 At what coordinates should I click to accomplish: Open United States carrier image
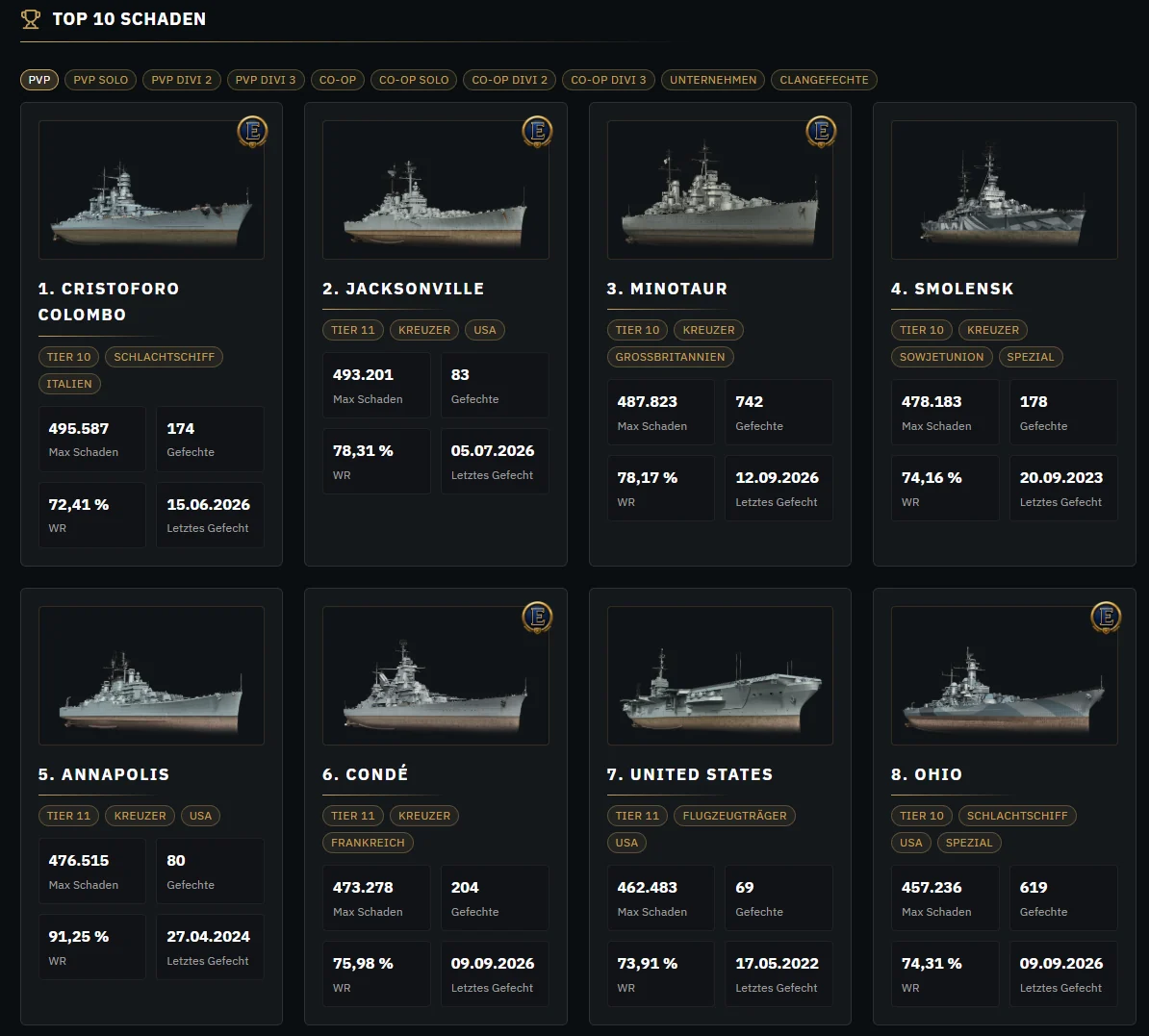[721, 675]
